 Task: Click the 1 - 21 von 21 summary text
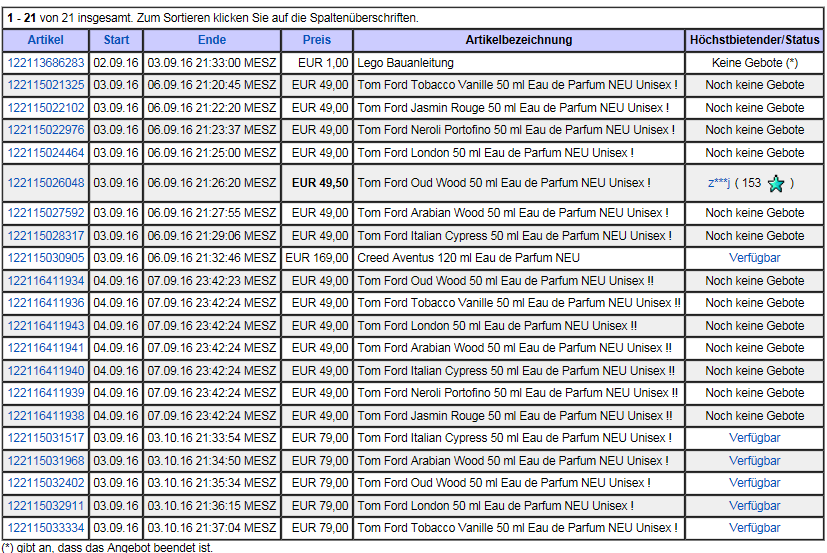pyautogui.click(x=213, y=18)
